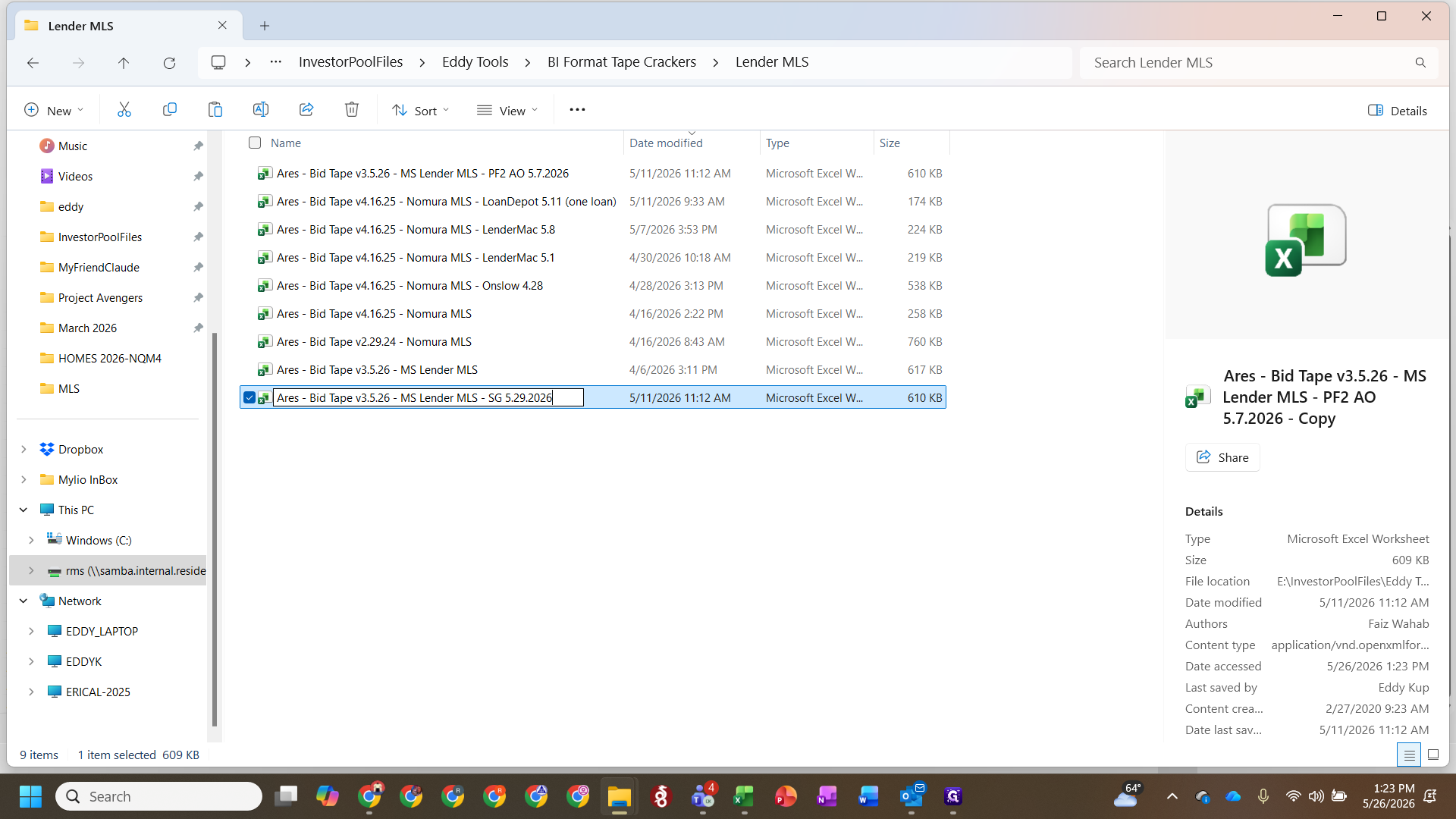Expand the Windows (C:) drive node
Image resolution: width=1456 pixels, height=819 pixels.
pos(31,540)
